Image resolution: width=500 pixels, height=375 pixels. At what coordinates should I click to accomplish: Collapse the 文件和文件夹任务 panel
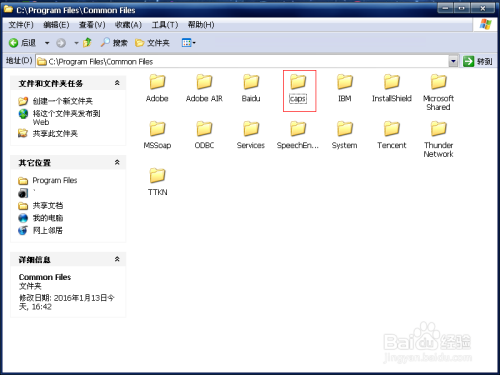click(117, 83)
